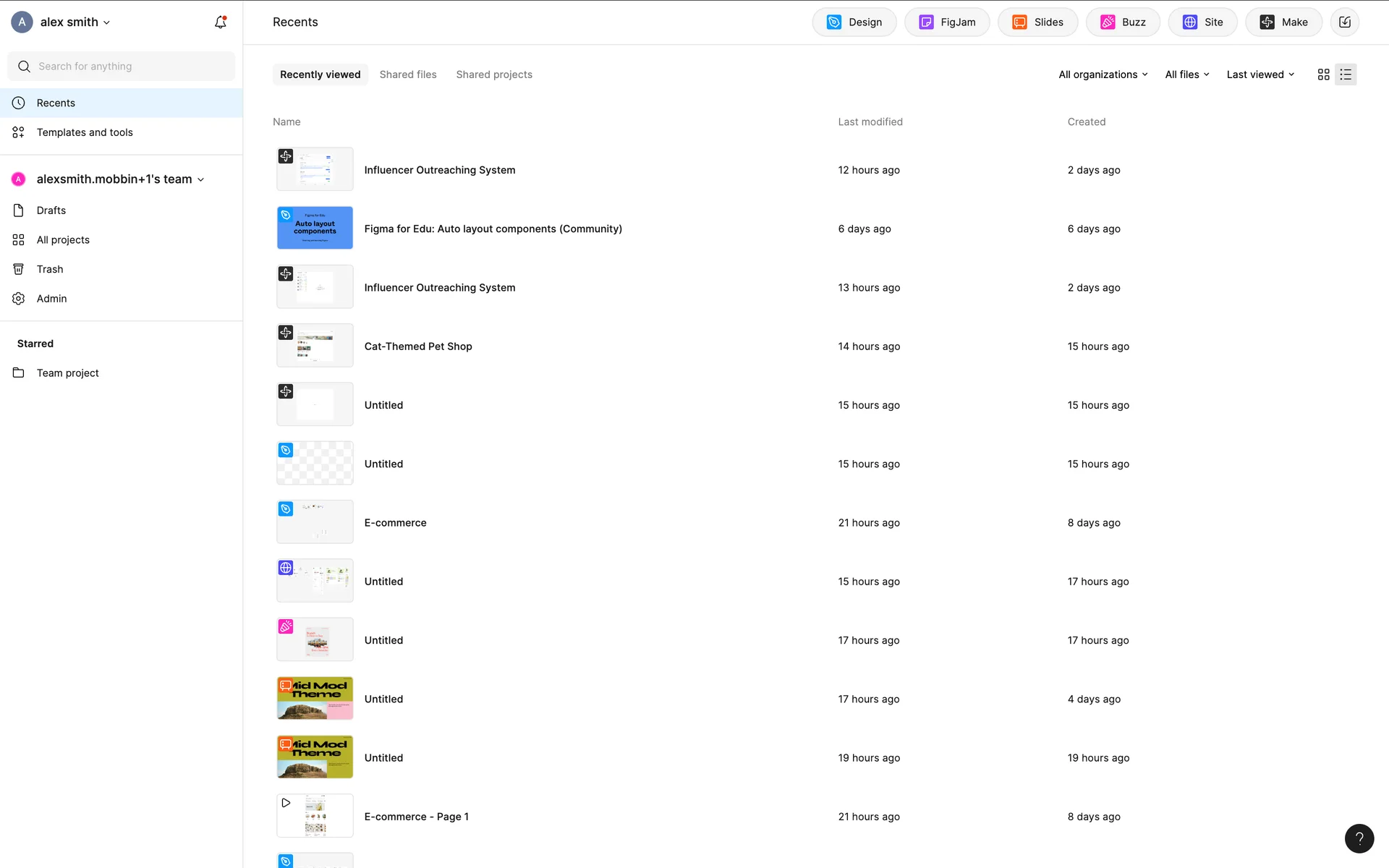Create a new Design file
This screenshot has width=1389, height=868.
[x=854, y=22]
